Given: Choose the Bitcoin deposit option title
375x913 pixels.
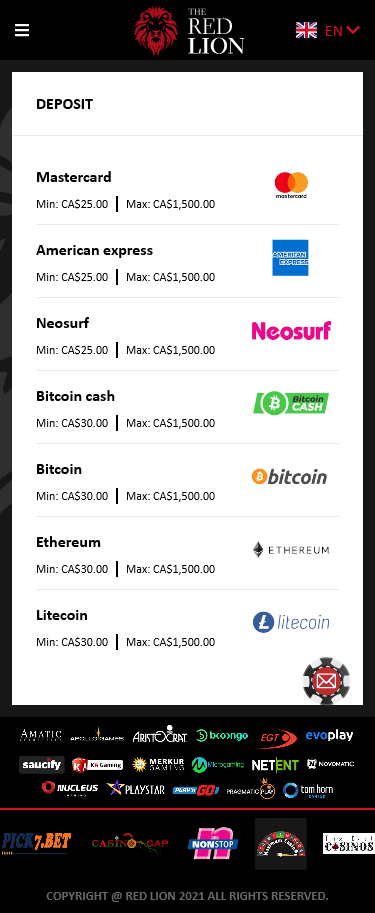Looking at the screenshot, I should (59, 469).
